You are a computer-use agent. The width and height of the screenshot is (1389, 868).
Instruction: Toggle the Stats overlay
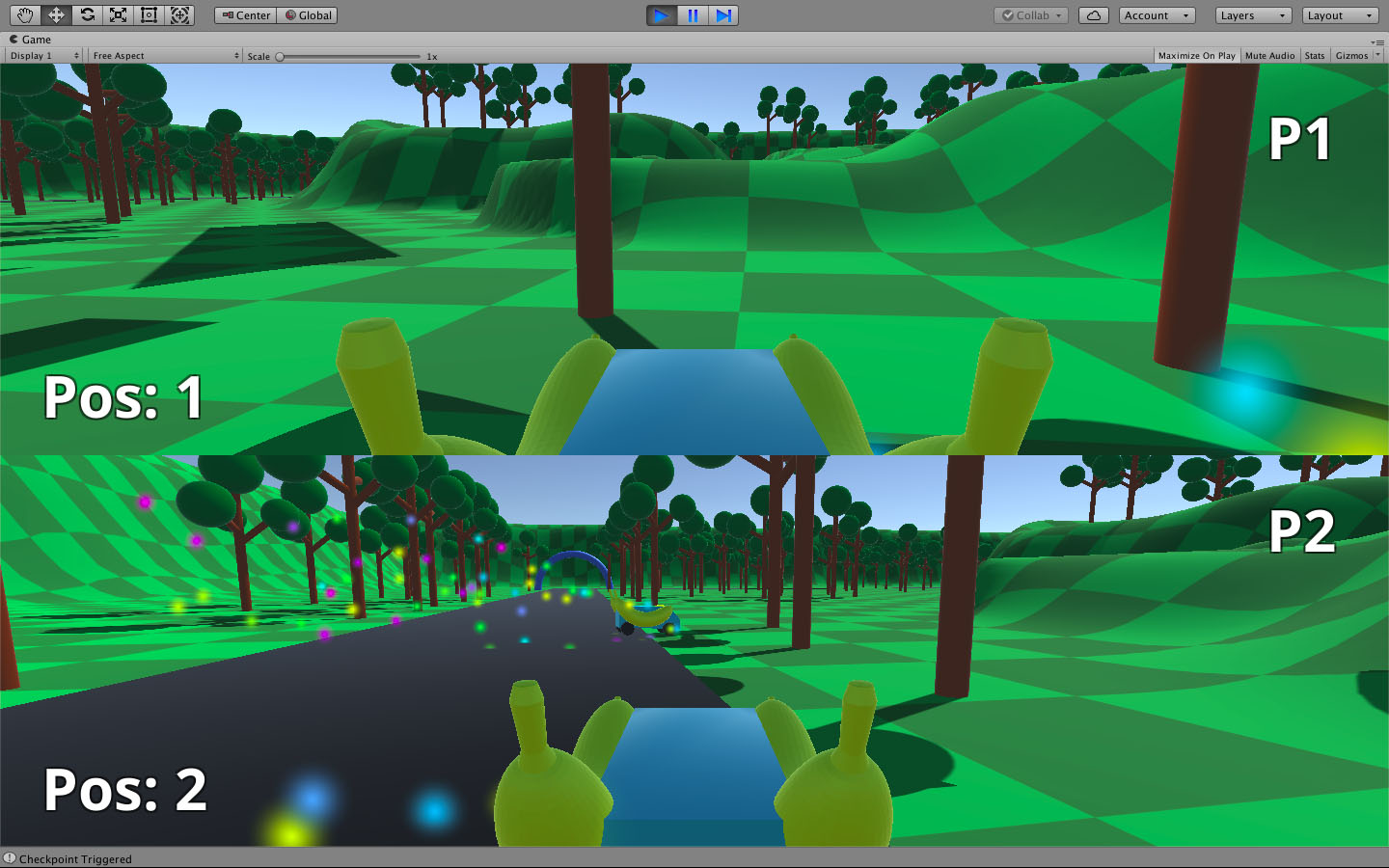tap(1315, 56)
